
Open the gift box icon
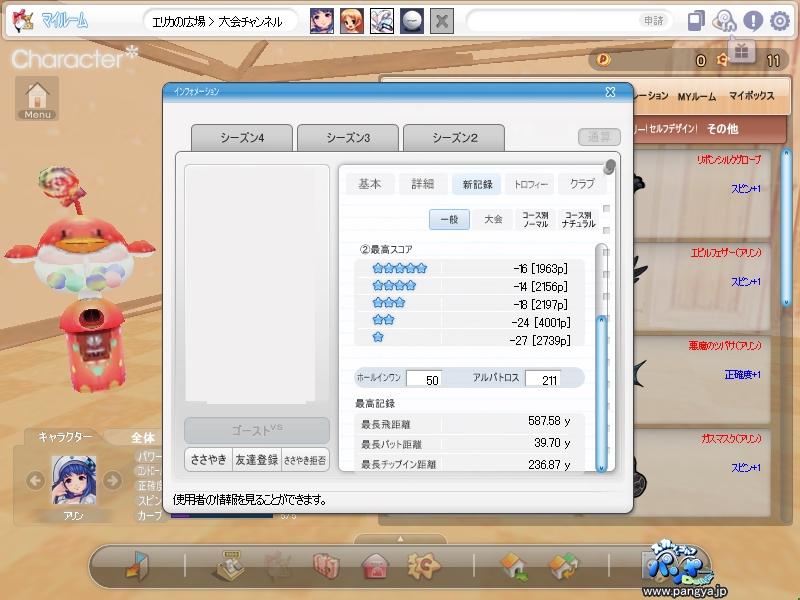[x=741, y=51]
